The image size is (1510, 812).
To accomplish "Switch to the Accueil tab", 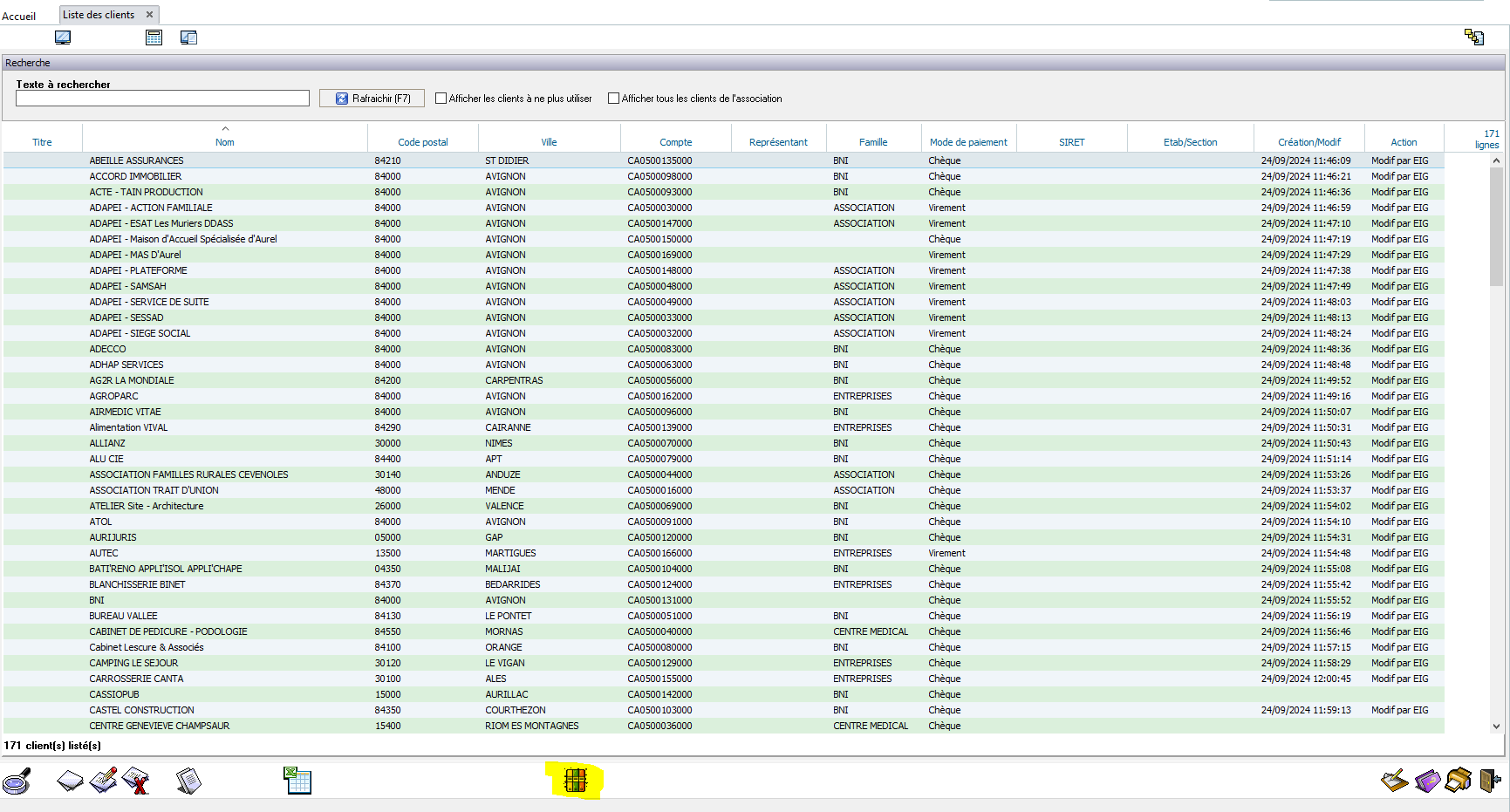I will (19, 16).
